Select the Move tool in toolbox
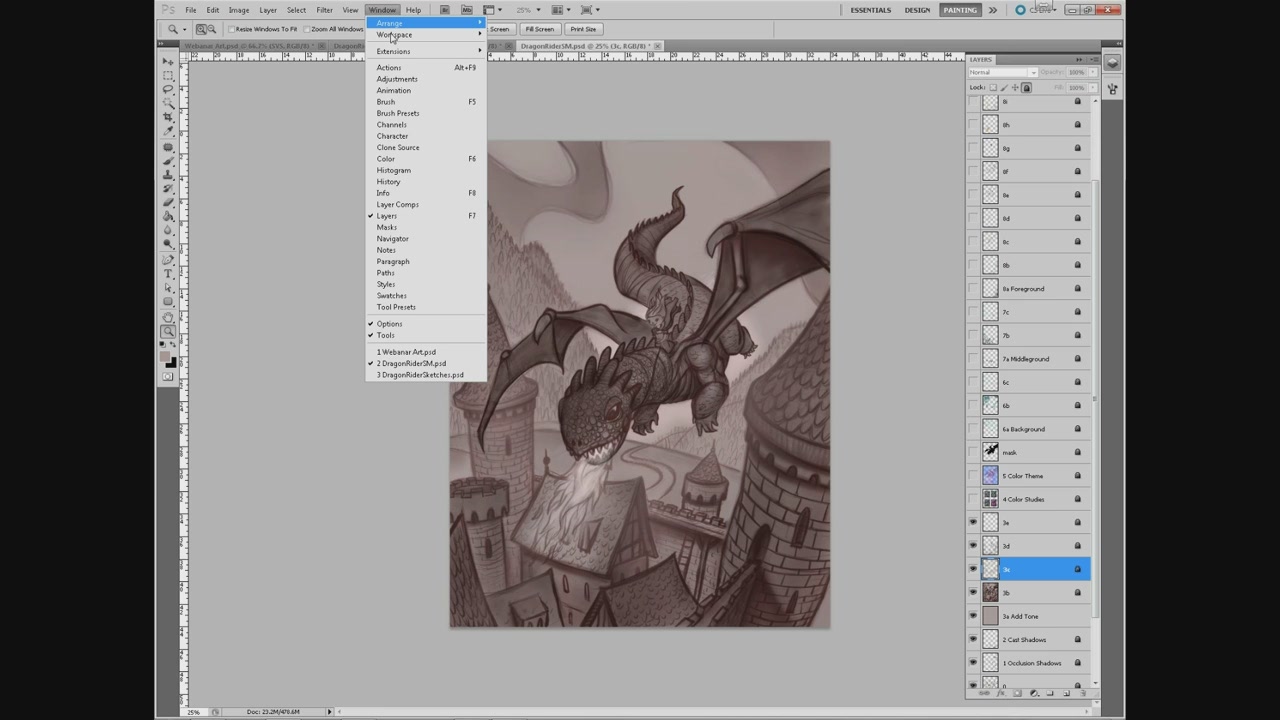1280x720 pixels. pyautogui.click(x=168, y=61)
